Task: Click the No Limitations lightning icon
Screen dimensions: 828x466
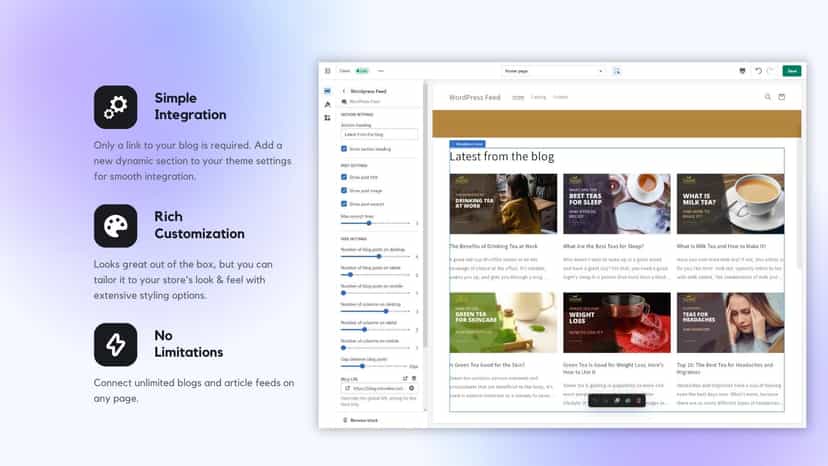Action: pyautogui.click(x=116, y=344)
